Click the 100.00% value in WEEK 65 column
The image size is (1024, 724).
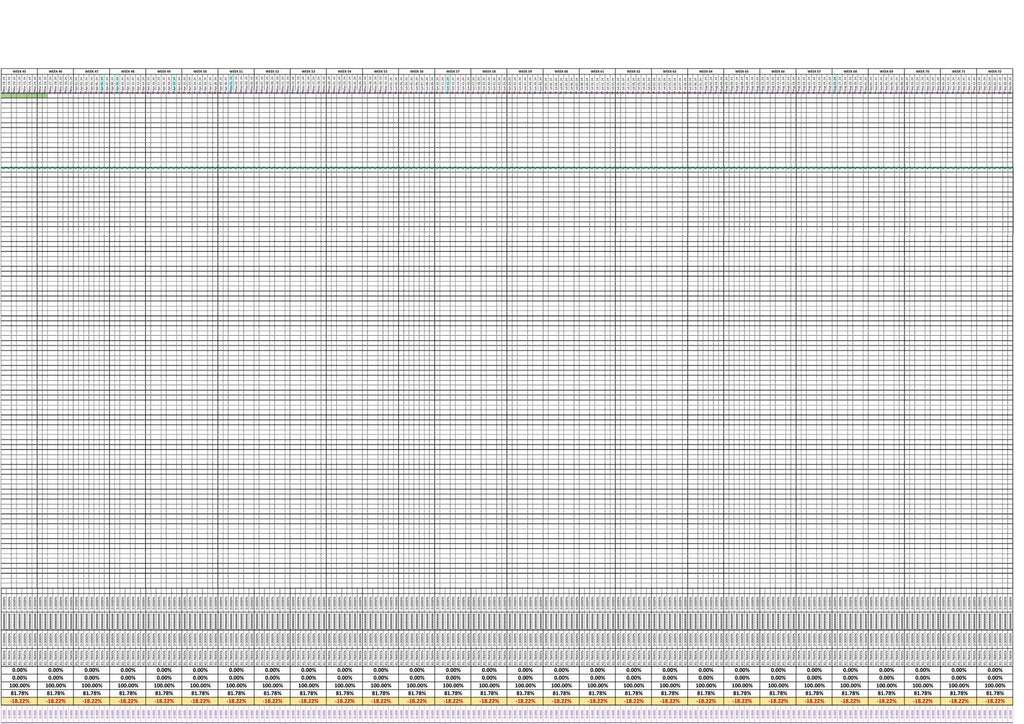click(742, 685)
